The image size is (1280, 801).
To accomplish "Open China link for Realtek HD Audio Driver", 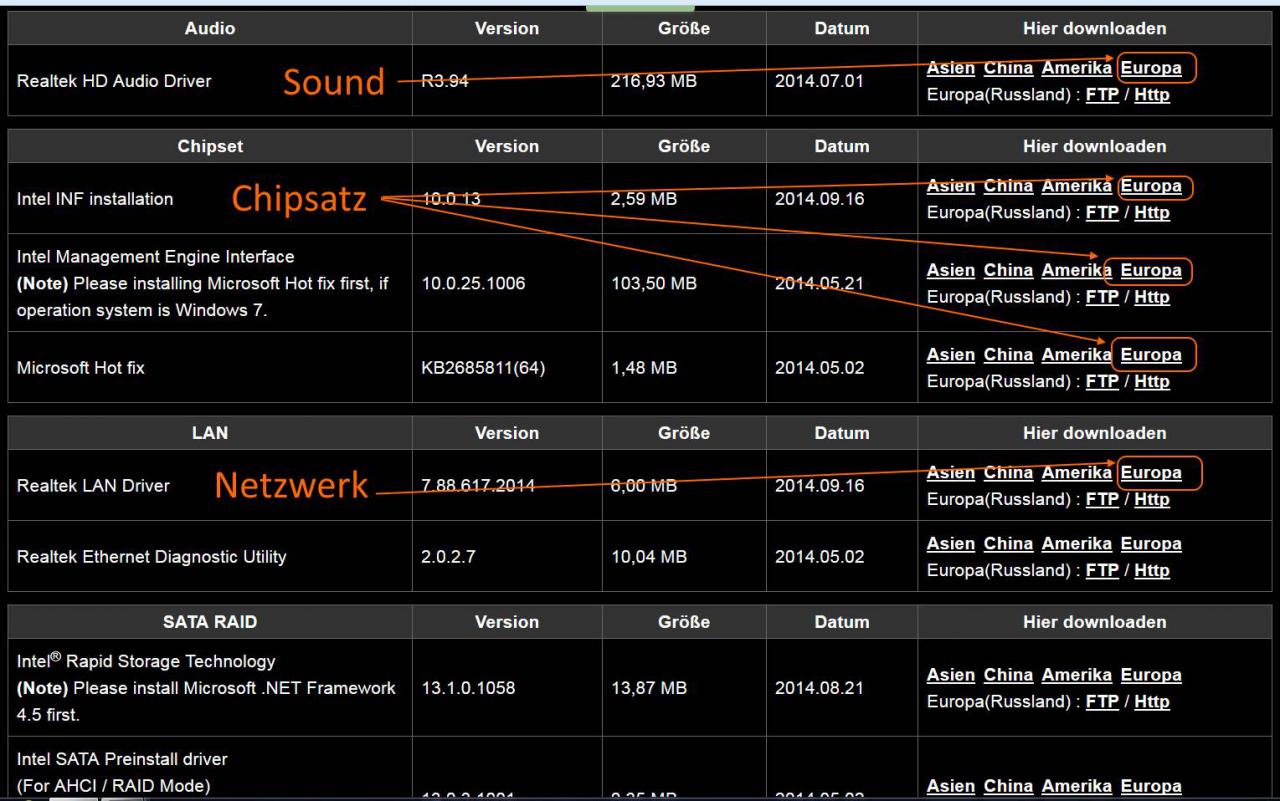I will [x=1008, y=68].
